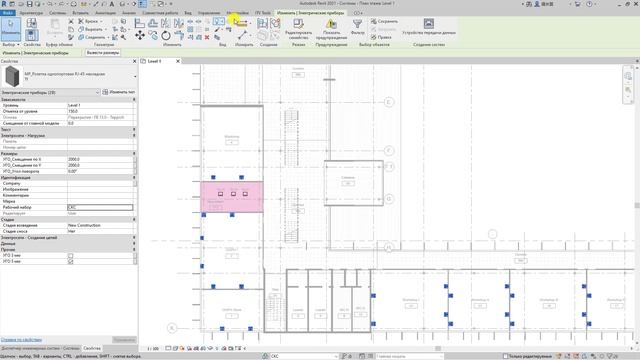Collapse the Зависимости section
Screen dimensions: 640x360
(134, 99)
